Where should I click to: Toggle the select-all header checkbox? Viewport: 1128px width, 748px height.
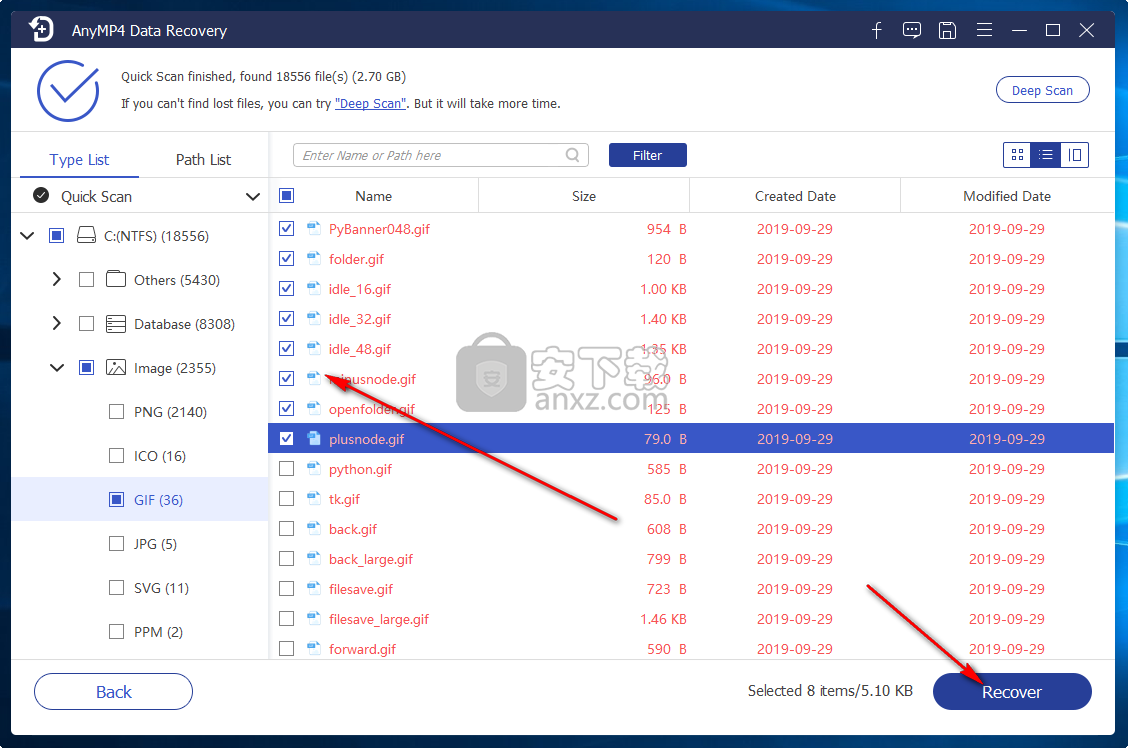point(286,196)
